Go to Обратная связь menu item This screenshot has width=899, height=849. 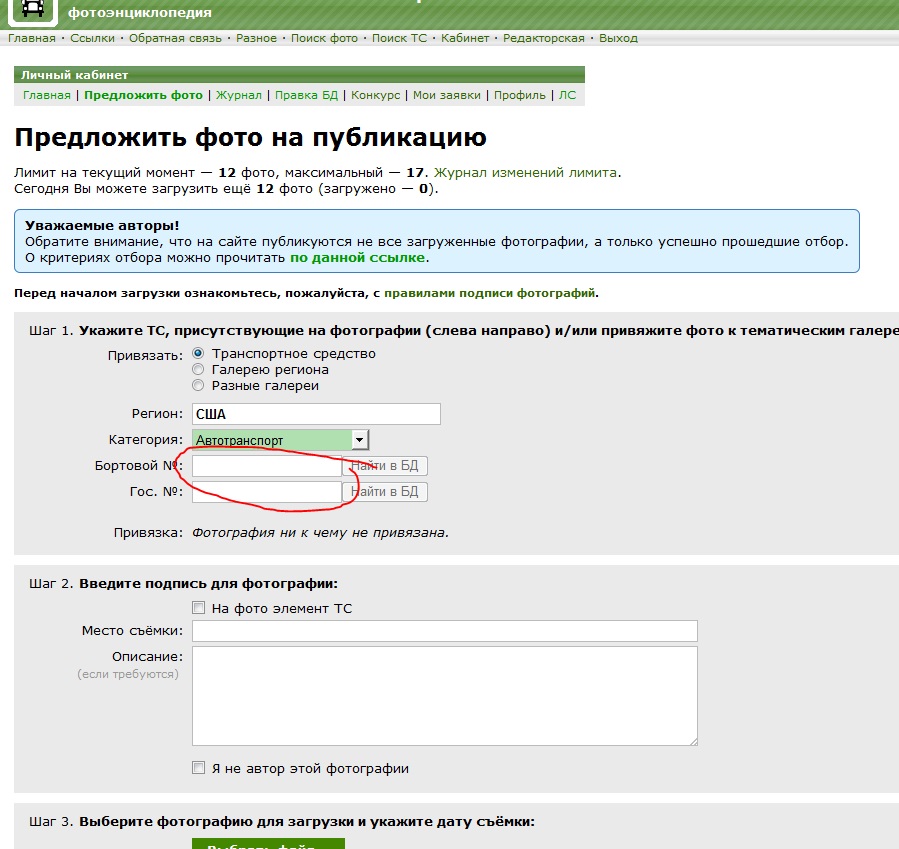point(175,38)
